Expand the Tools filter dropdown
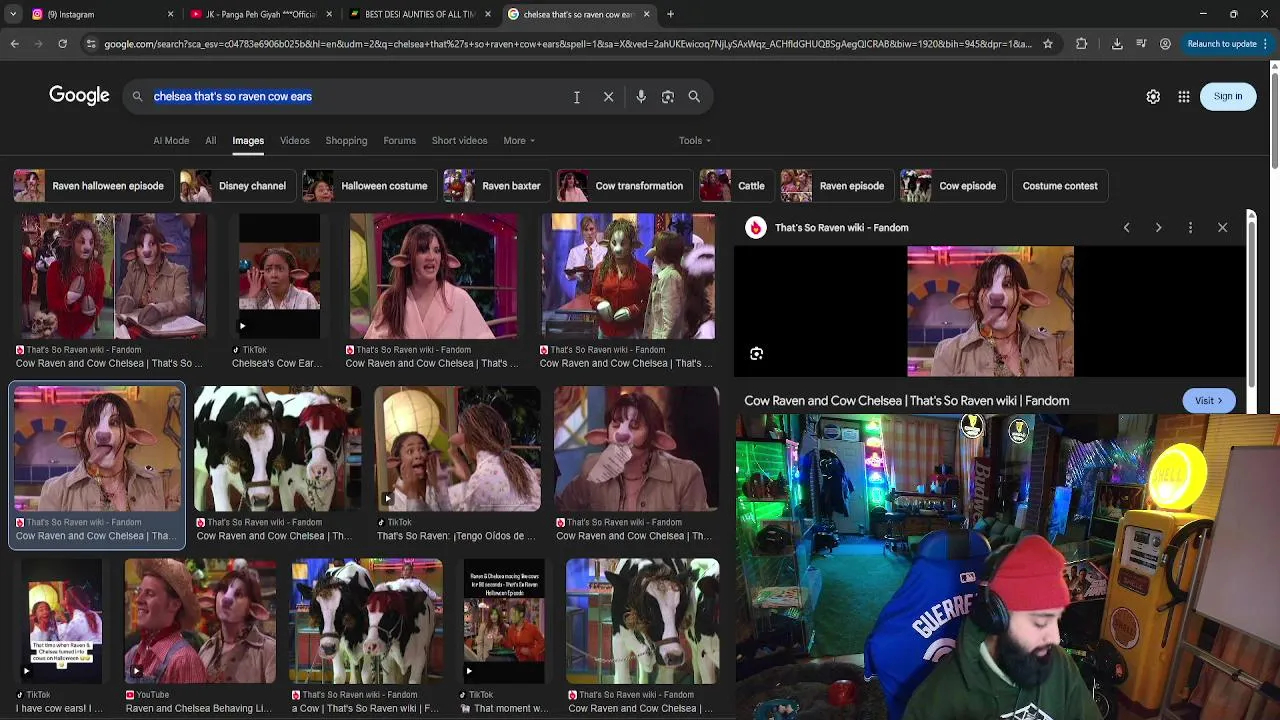Screen dimensions: 1280x720 coord(694,140)
